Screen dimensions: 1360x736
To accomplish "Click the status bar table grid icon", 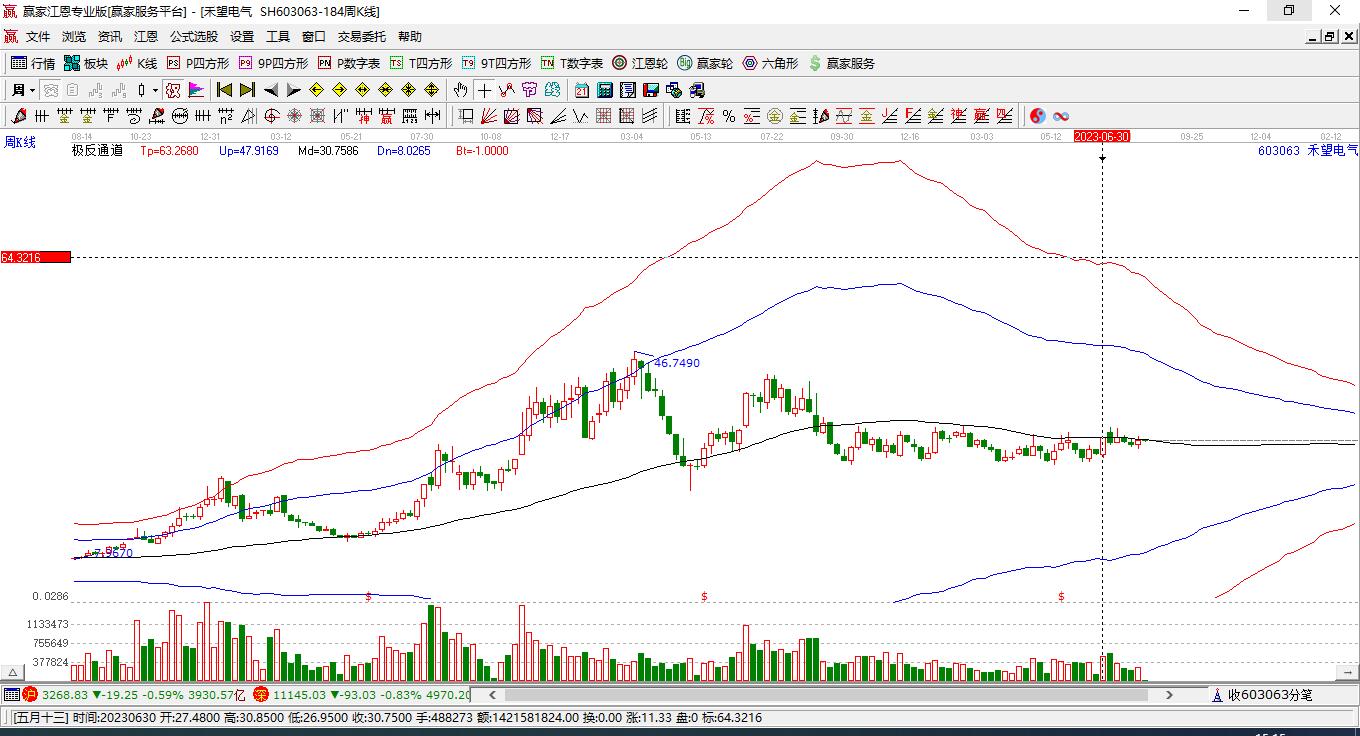I will [x=11, y=694].
